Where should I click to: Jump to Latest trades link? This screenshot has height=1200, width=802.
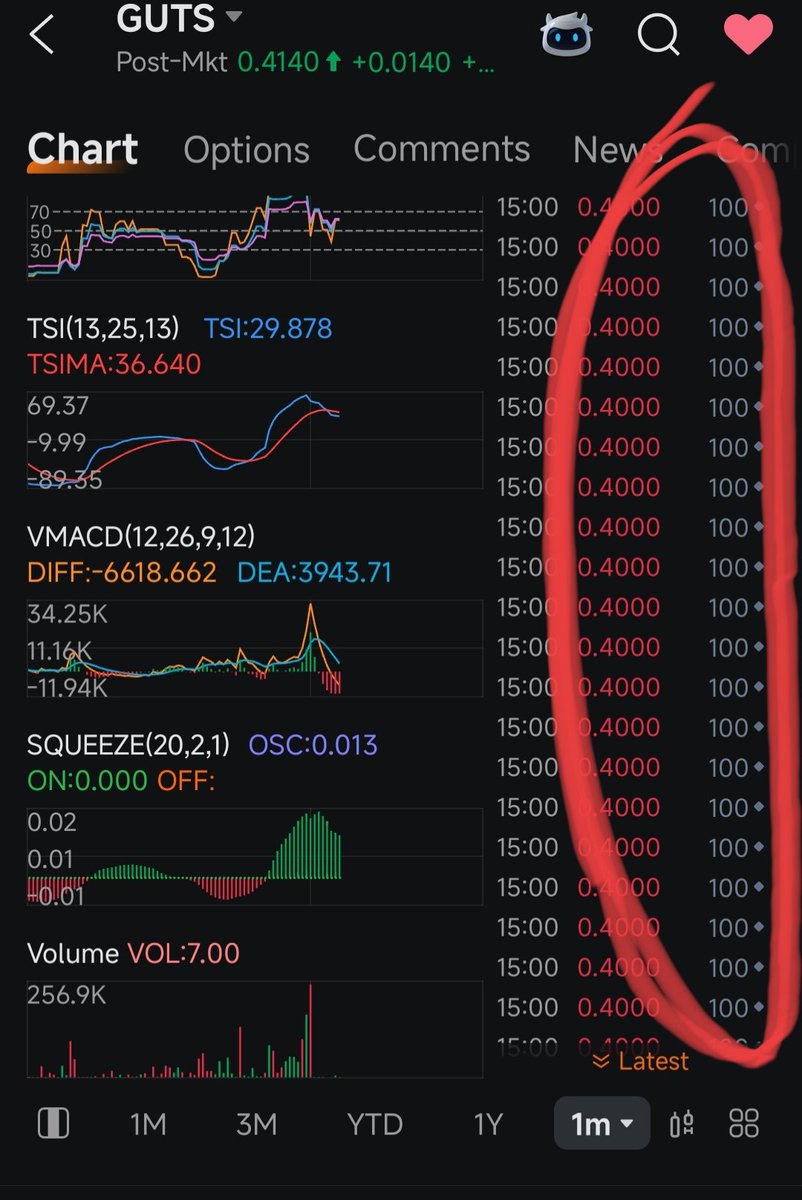(640, 1061)
